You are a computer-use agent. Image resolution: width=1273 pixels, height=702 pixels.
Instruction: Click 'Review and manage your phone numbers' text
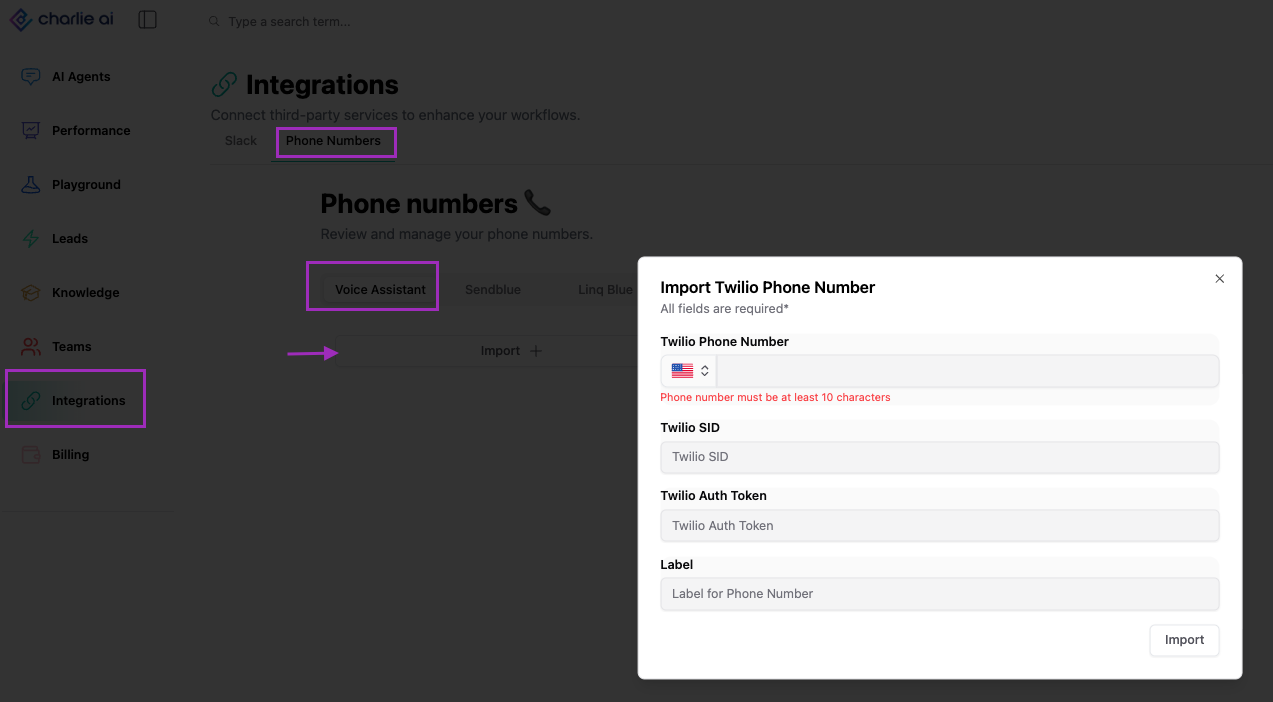tap(457, 234)
